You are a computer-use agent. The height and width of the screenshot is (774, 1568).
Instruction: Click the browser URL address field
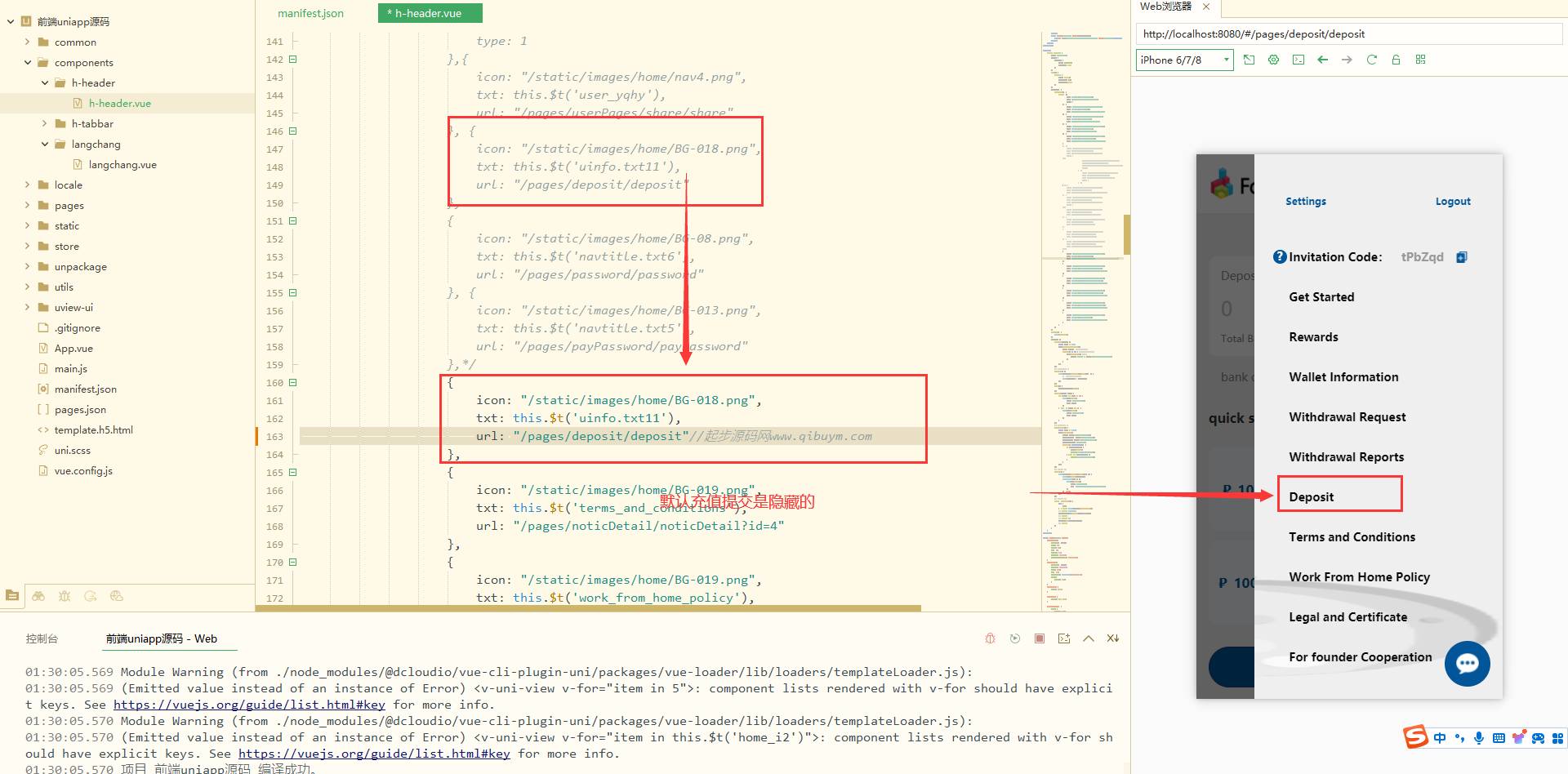[1347, 34]
